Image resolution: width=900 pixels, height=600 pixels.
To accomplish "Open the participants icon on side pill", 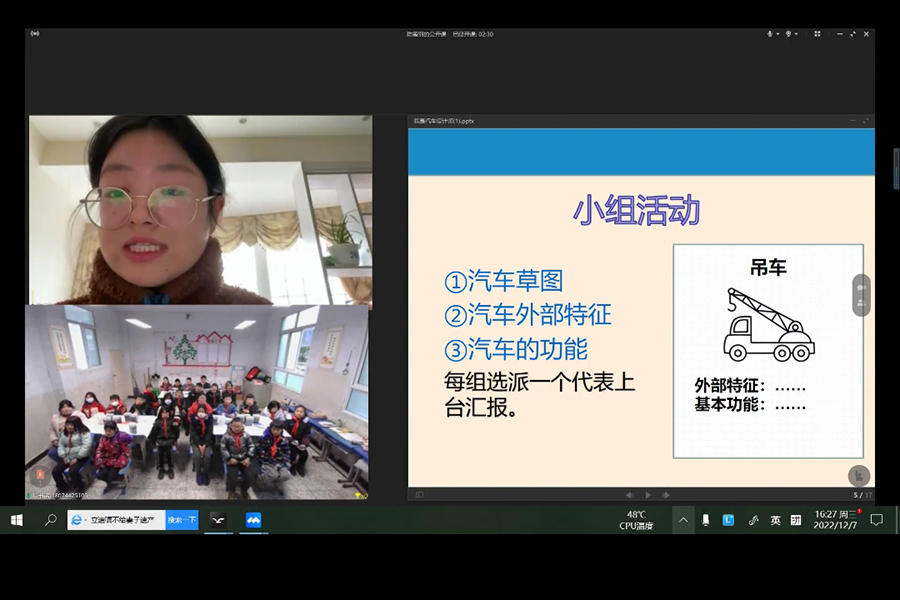I will [861, 304].
